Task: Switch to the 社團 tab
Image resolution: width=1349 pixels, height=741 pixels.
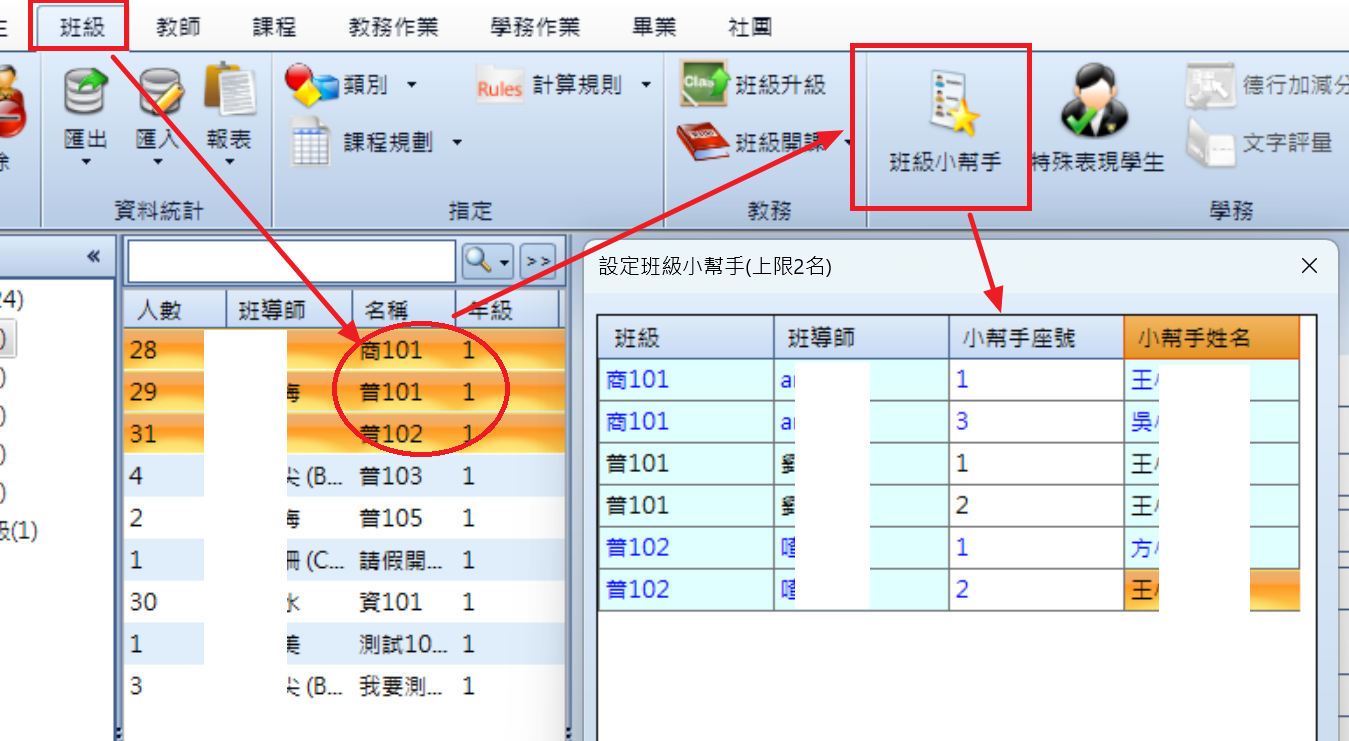Action: (x=750, y=27)
